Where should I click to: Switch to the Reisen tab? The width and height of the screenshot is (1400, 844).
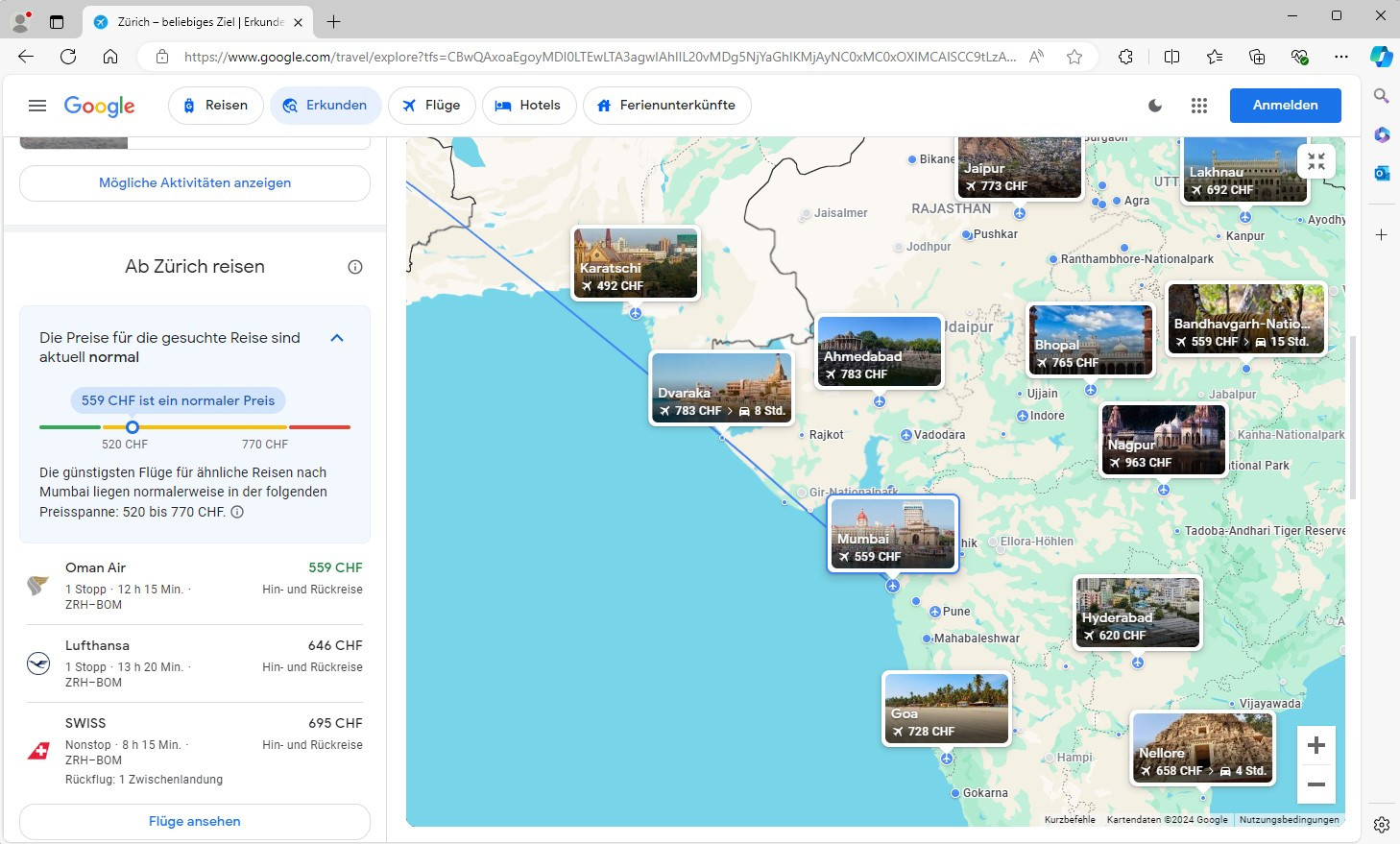215,106
